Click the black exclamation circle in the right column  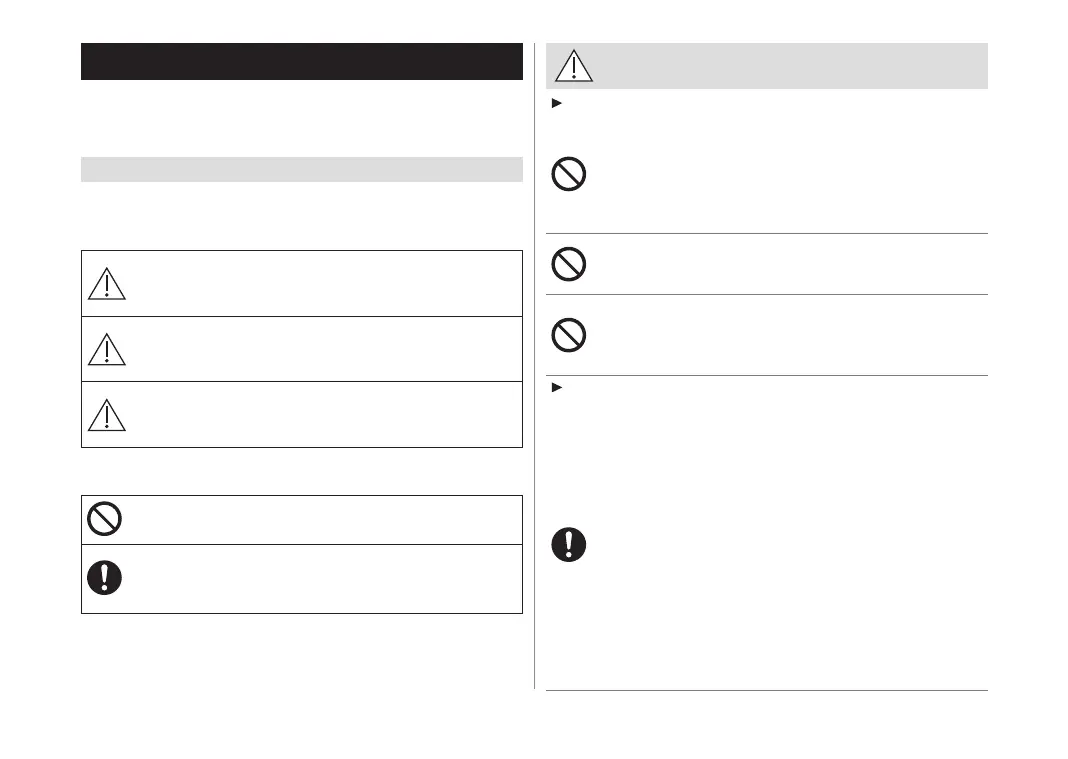click(569, 544)
